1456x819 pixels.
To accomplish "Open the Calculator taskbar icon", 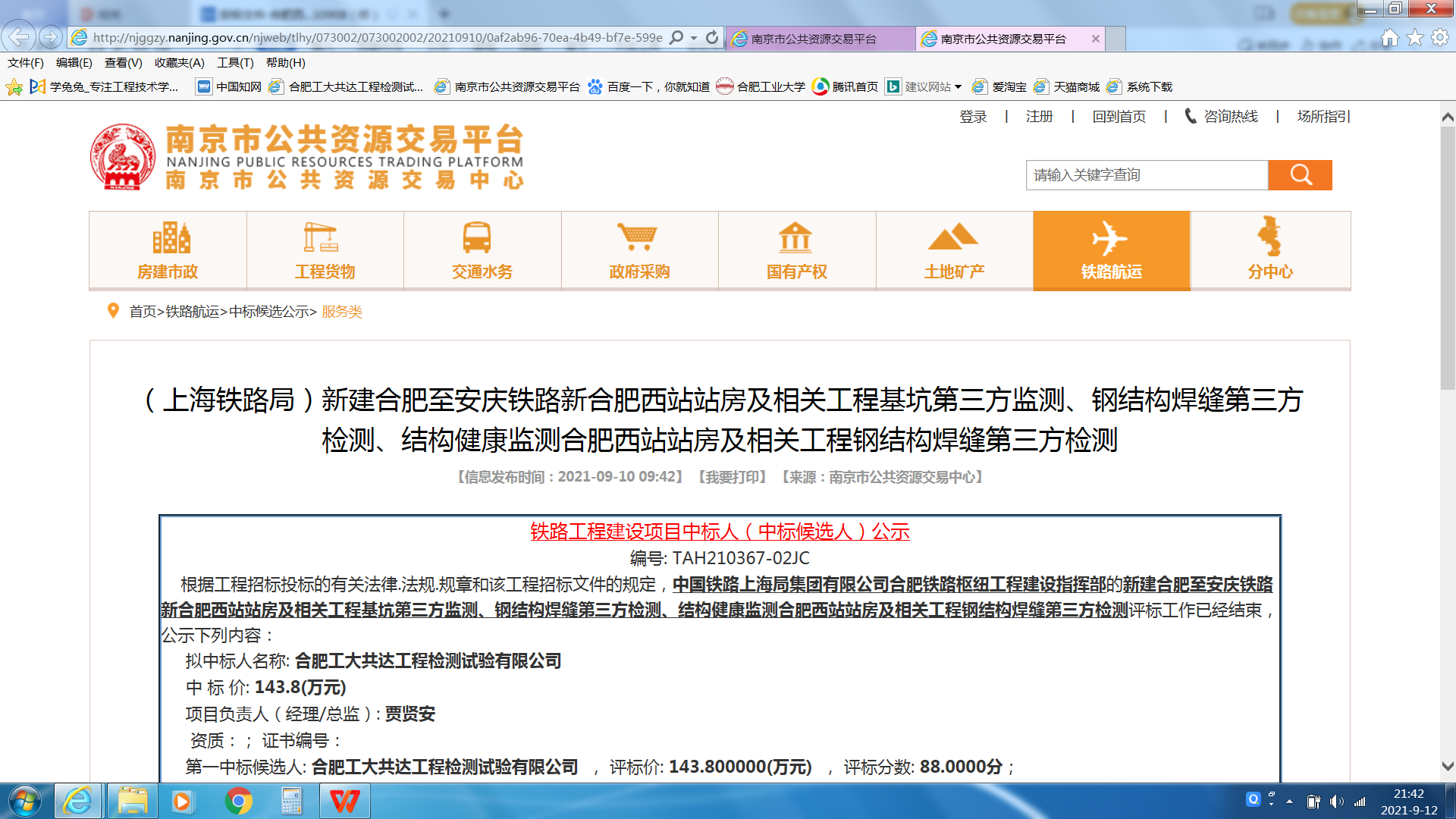I will [291, 802].
